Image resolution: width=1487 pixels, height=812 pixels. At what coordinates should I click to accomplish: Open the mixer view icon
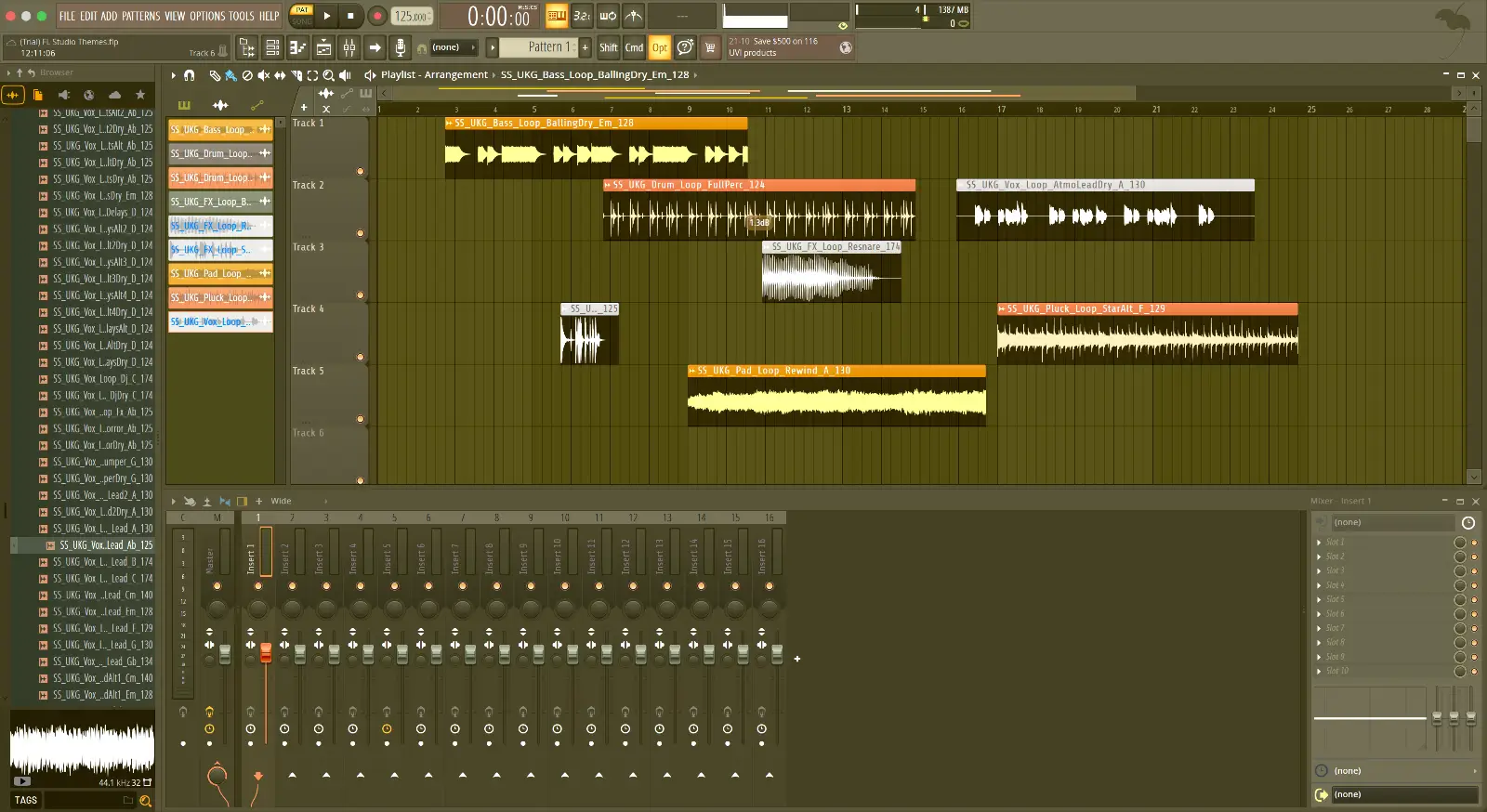pyautogui.click(x=349, y=47)
